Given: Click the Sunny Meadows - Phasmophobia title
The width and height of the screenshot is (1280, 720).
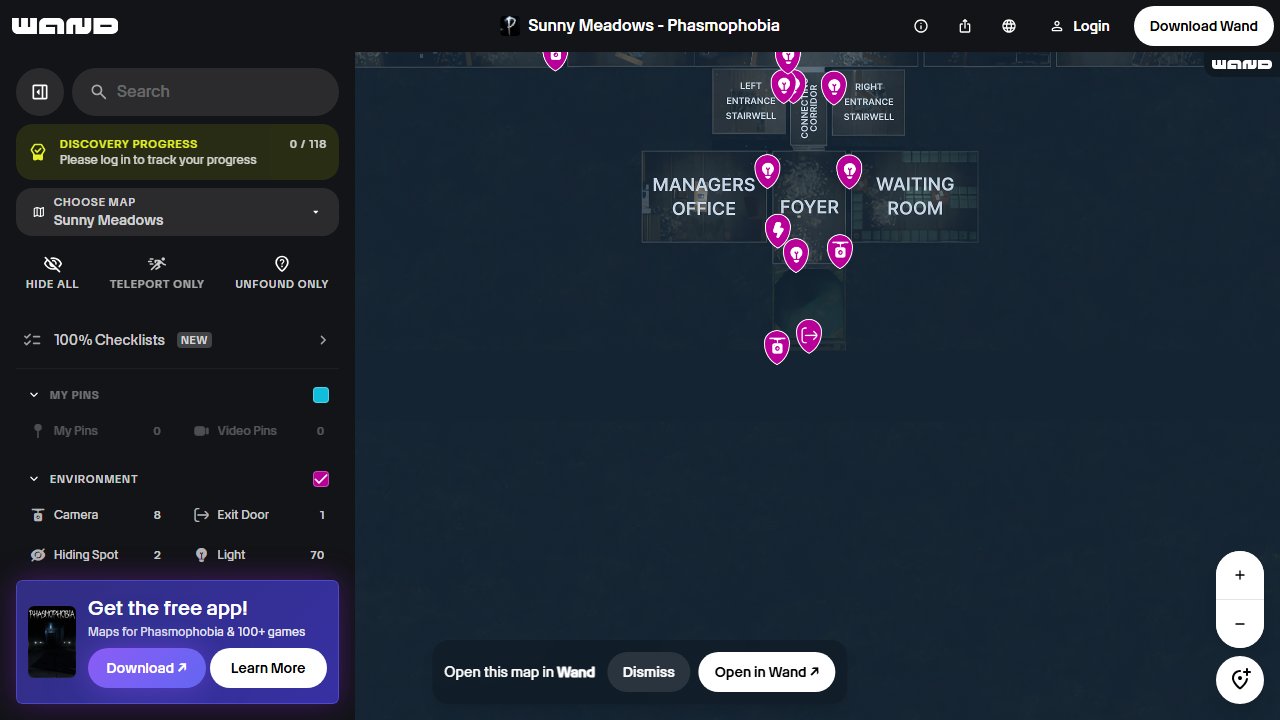Looking at the screenshot, I should pyautogui.click(x=654, y=26).
